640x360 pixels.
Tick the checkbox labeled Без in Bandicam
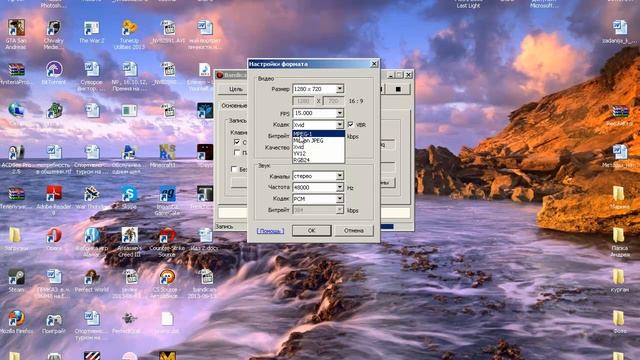234,169
